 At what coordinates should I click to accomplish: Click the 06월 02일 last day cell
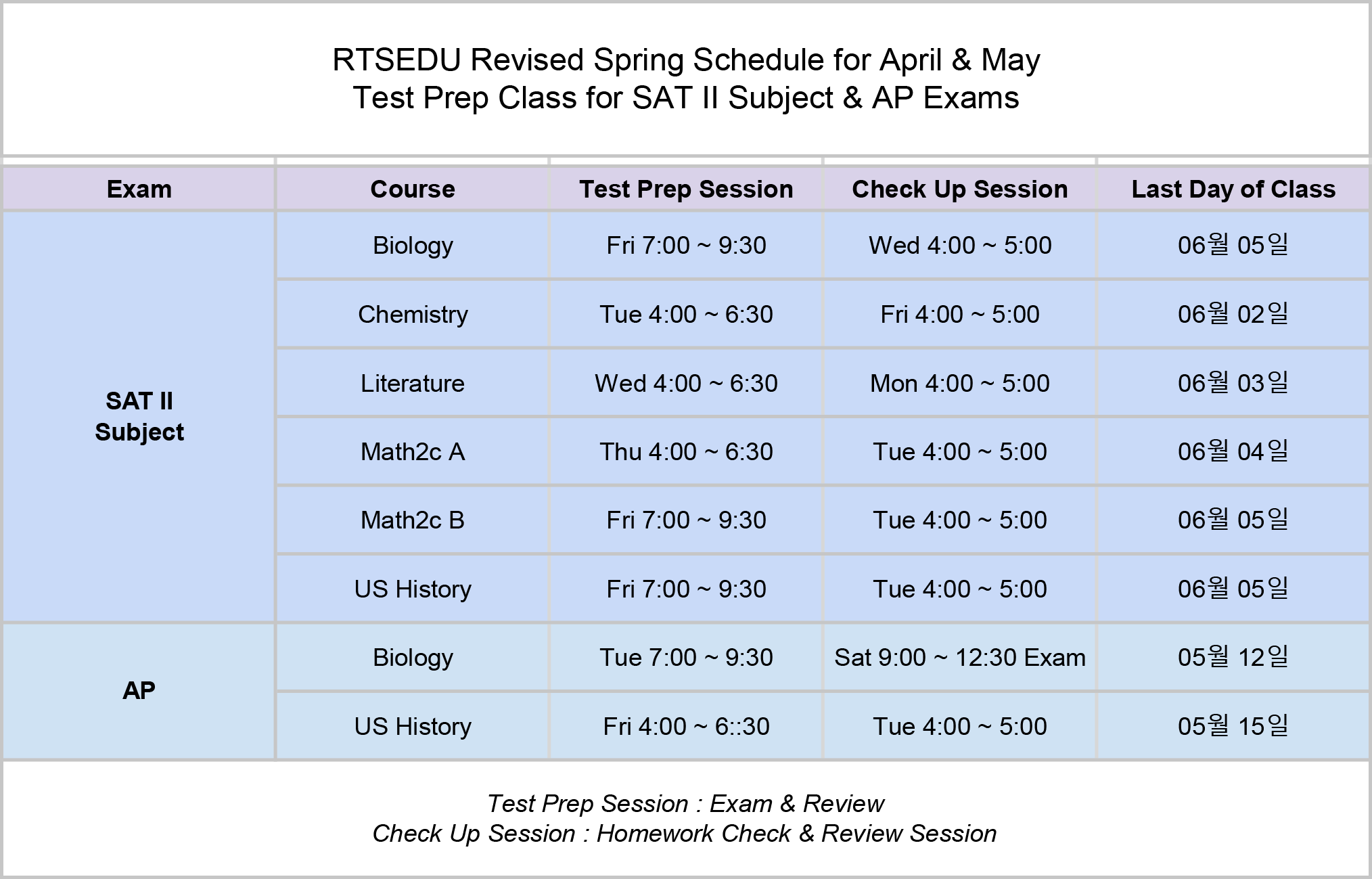point(1233,314)
